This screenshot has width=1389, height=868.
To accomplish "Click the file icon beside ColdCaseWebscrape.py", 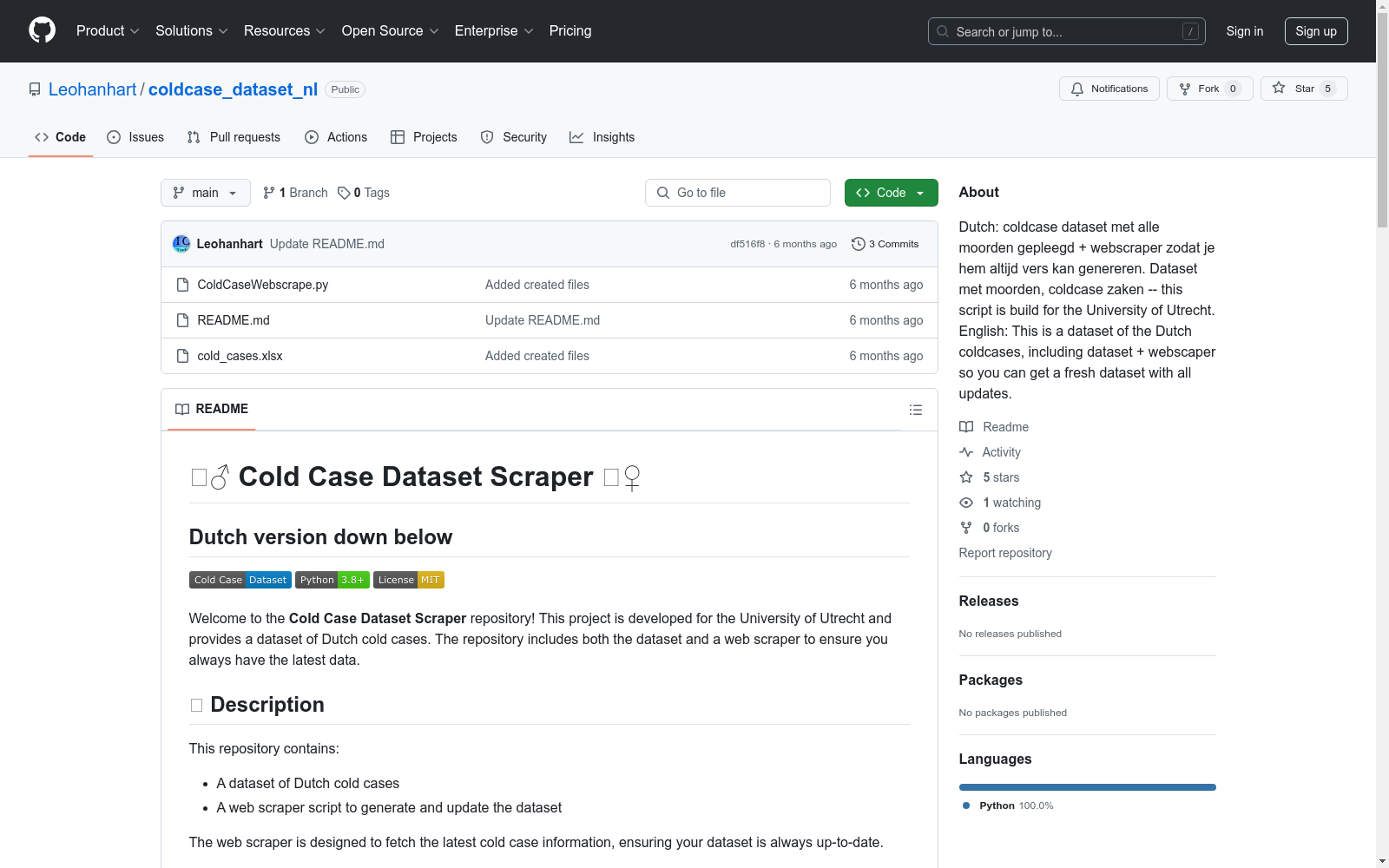I will coord(182,285).
